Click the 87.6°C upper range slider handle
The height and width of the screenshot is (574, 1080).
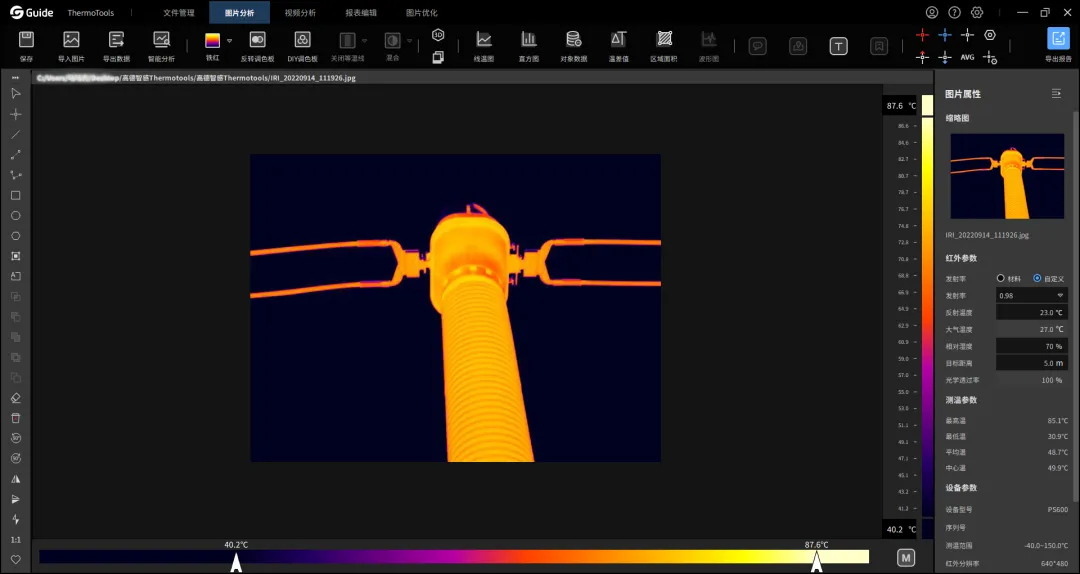coord(816,562)
